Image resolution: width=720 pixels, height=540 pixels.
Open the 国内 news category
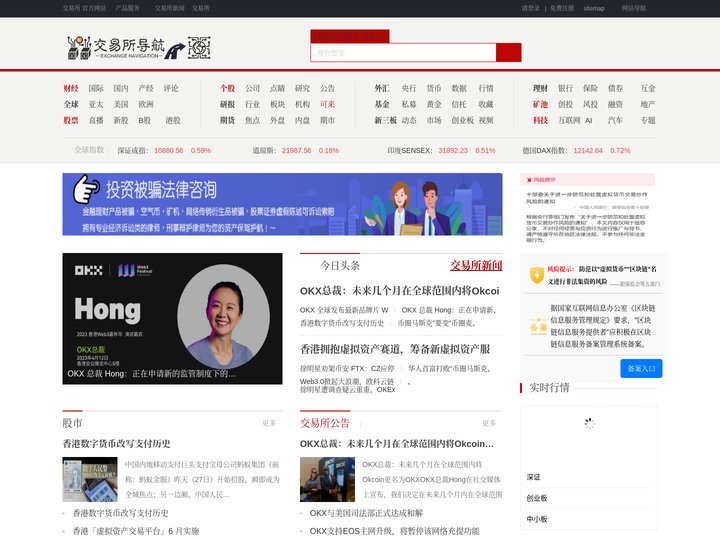(121, 88)
